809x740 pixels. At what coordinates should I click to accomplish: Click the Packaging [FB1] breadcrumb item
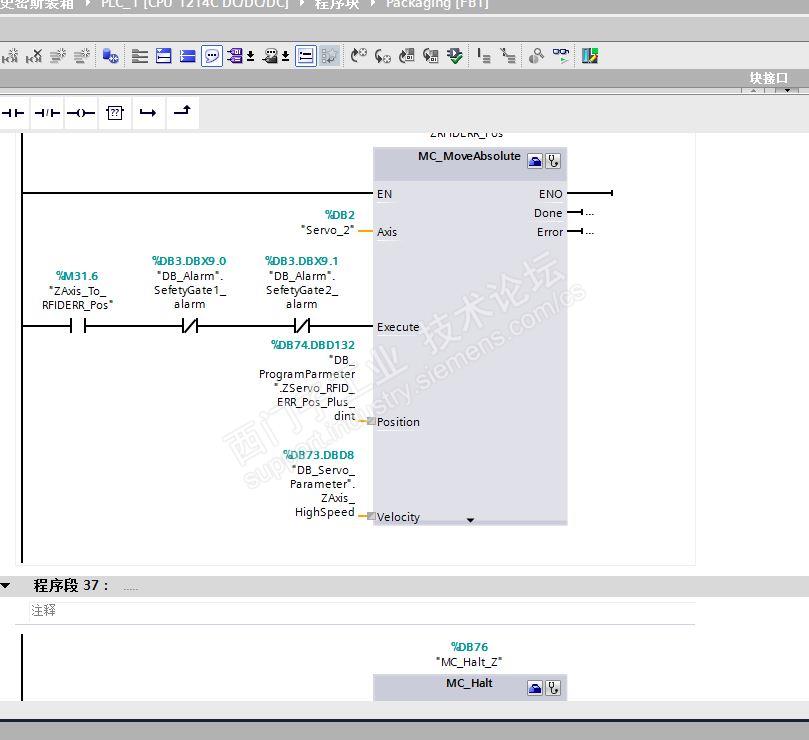(x=437, y=4)
